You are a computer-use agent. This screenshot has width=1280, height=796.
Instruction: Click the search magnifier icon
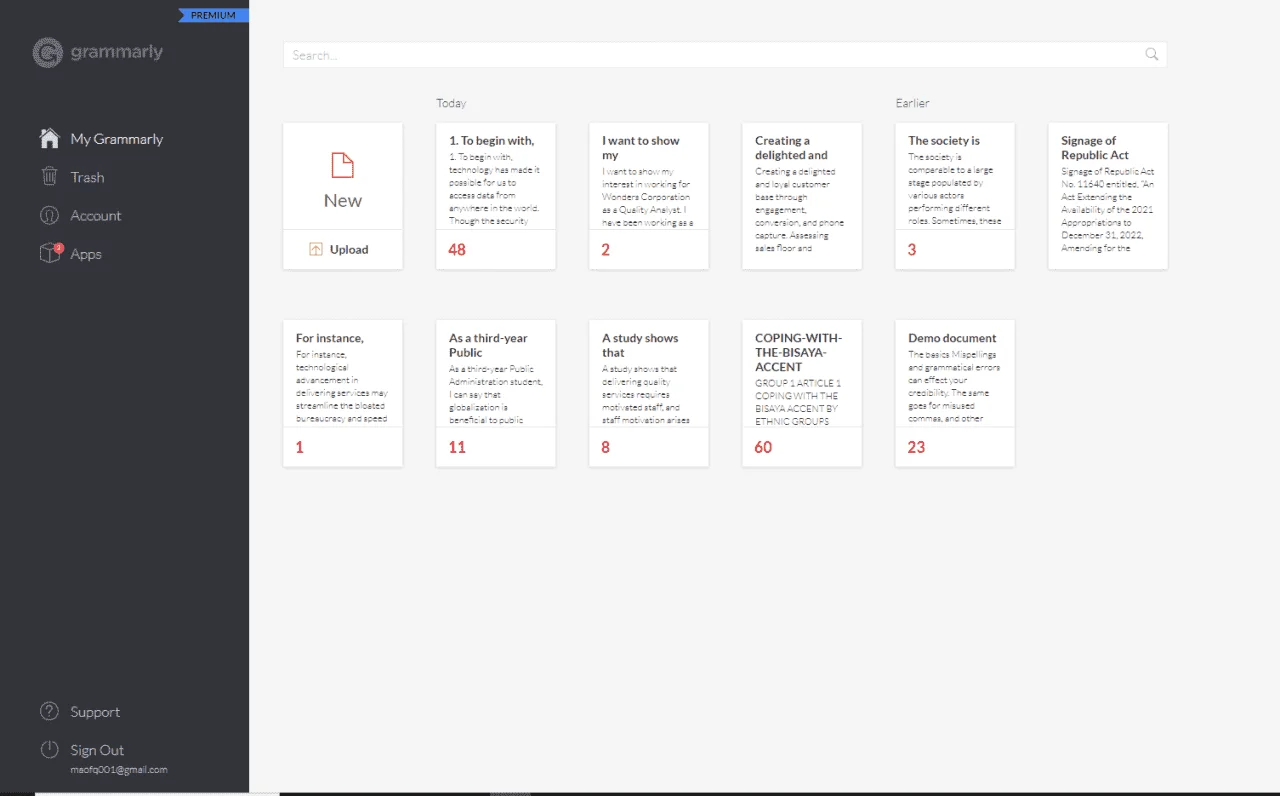(x=1152, y=55)
